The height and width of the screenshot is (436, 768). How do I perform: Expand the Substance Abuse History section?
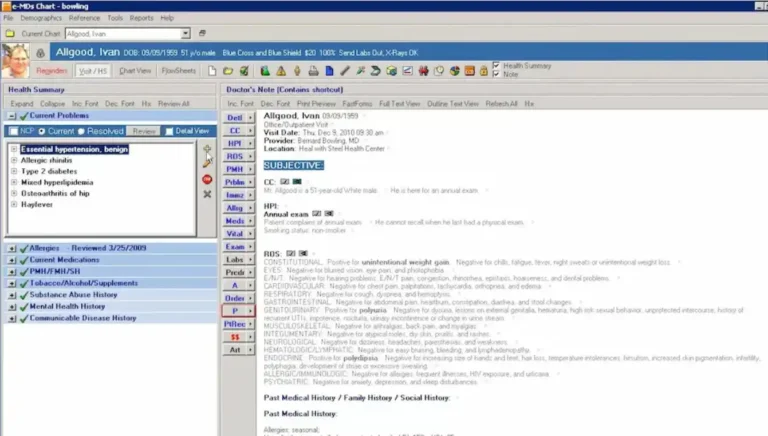pyautogui.click(x=12, y=295)
